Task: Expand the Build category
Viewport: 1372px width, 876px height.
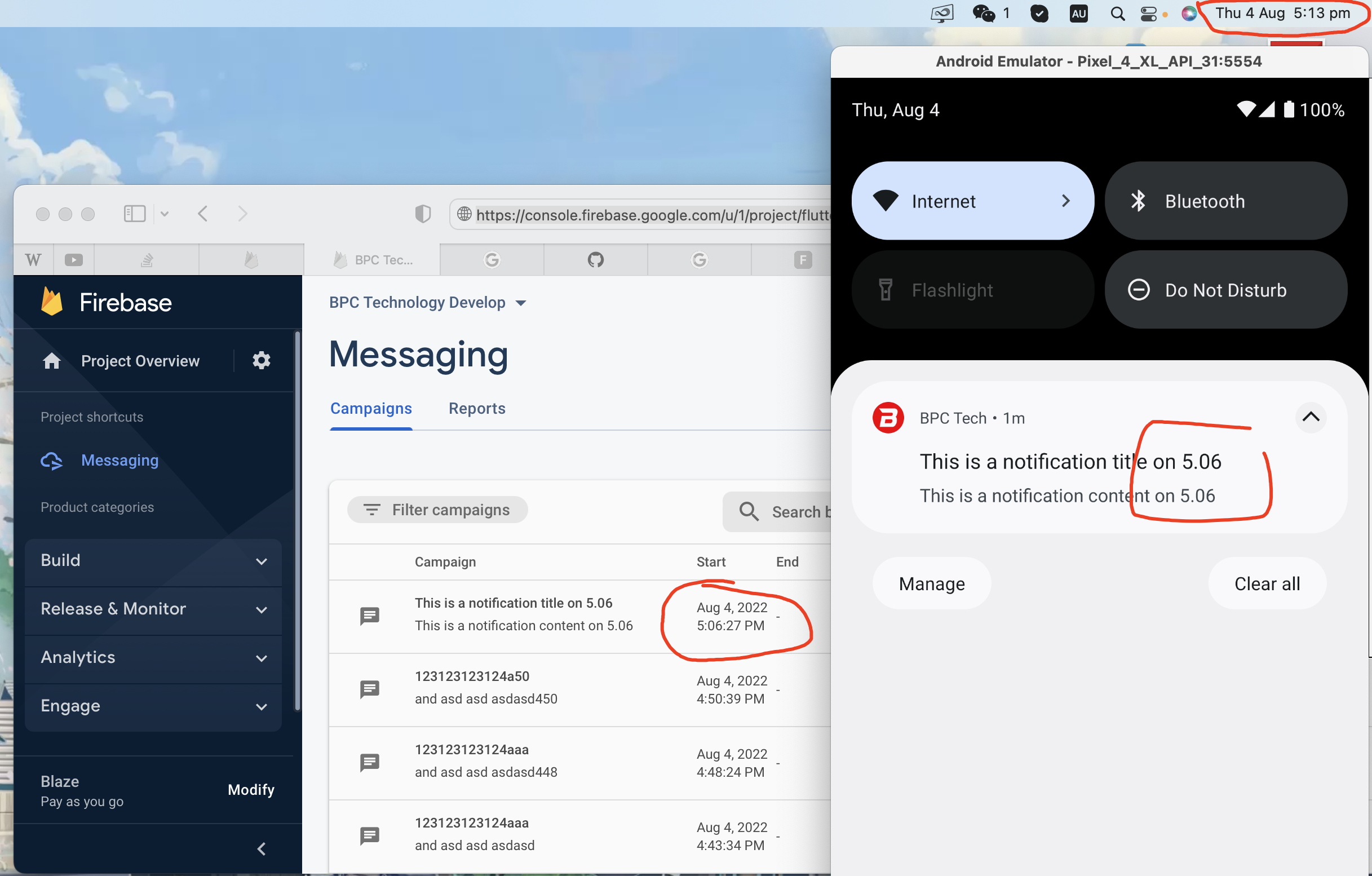Action: (153, 561)
